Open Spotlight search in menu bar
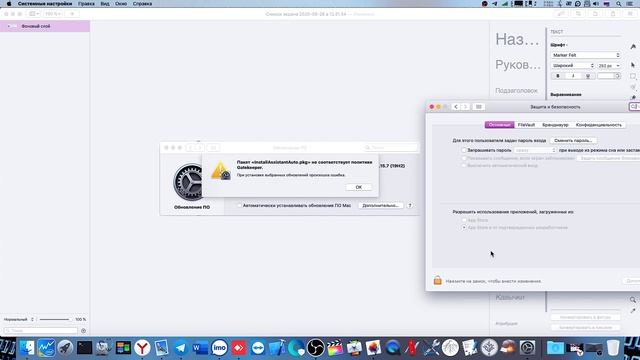This screenshot has width=640, height=360. (619, 4)
